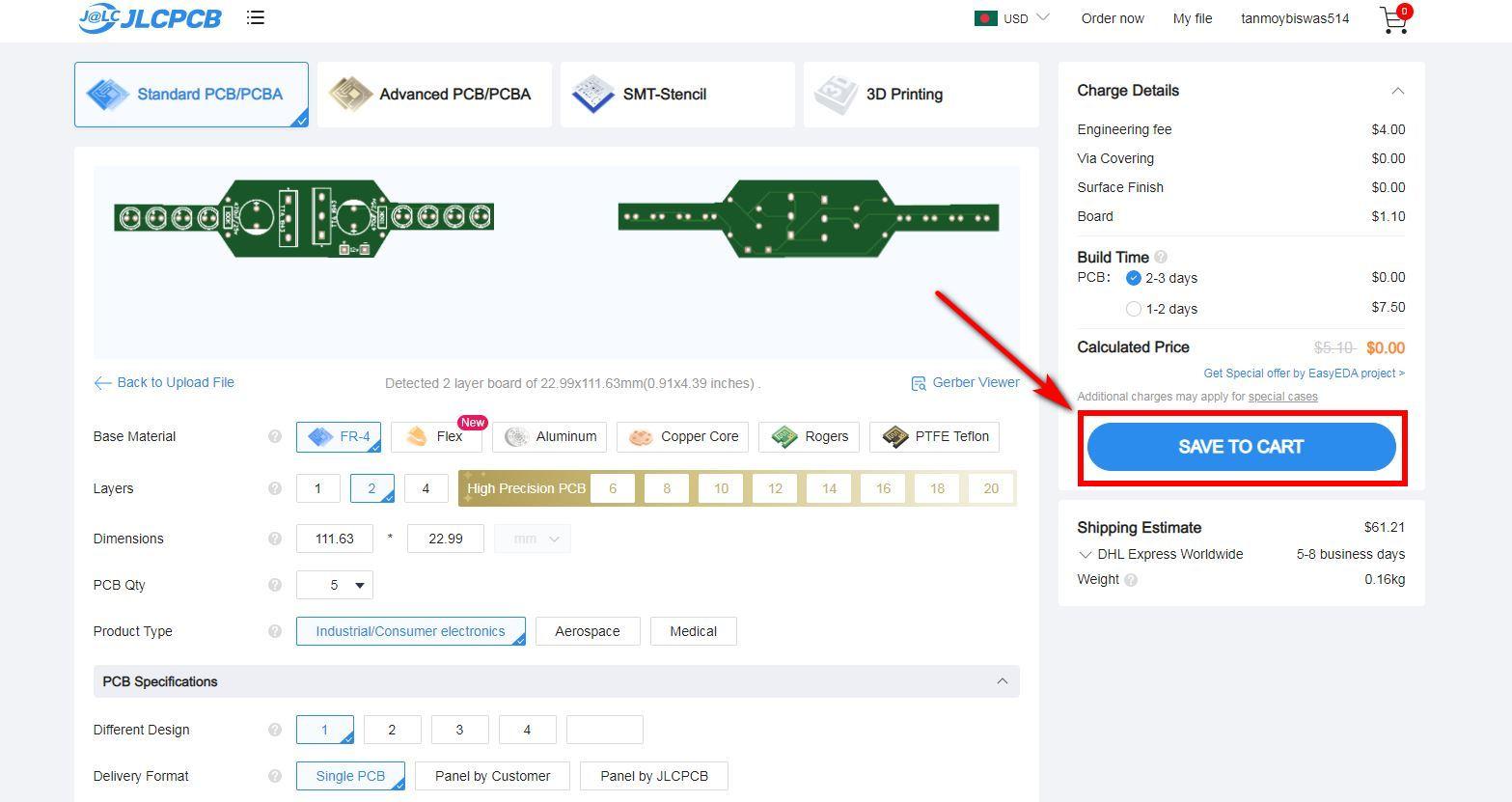The width and height of the screenshot is (1512, 802).
Task: Click the Advanced PCB/PCBA chip icon
Action: pyautogui.click(x=350, y=95)
